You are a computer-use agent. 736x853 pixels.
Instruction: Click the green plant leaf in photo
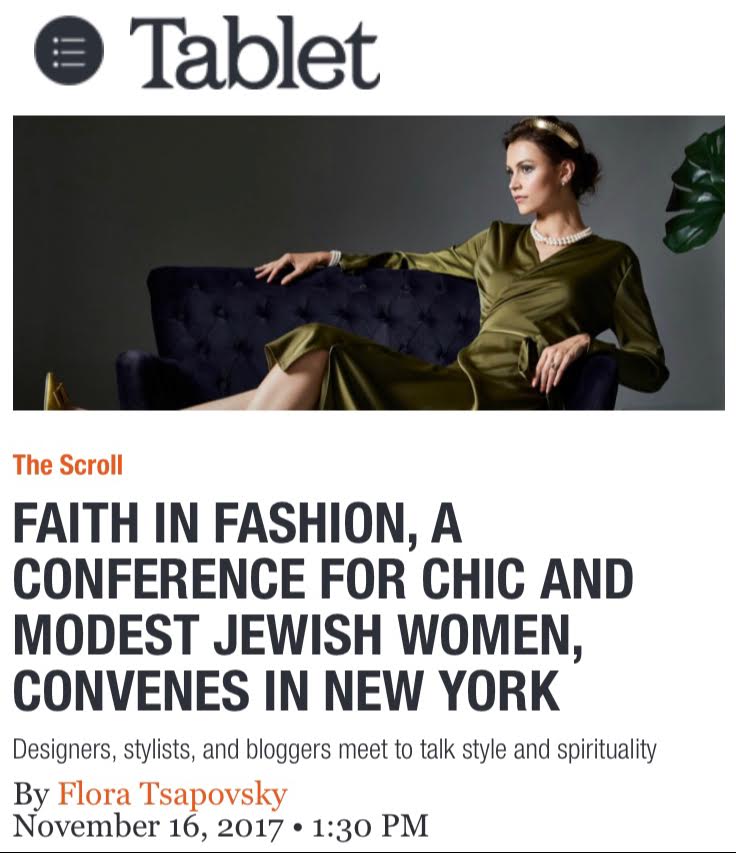pos(697,190)
